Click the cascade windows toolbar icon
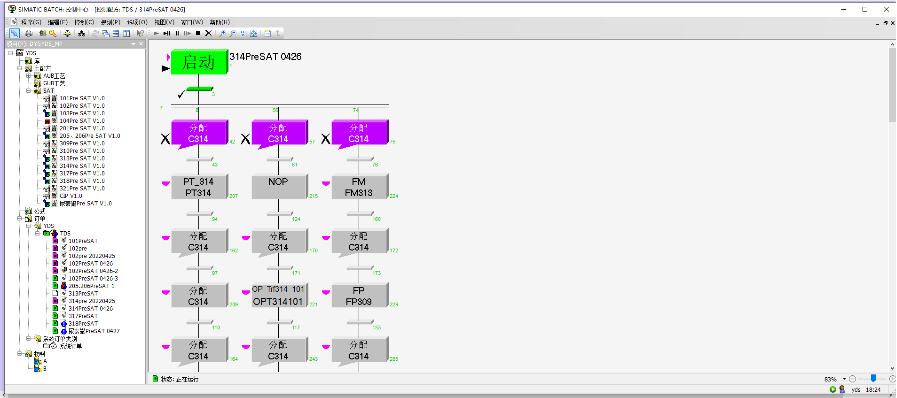 (x=106, y=33)
